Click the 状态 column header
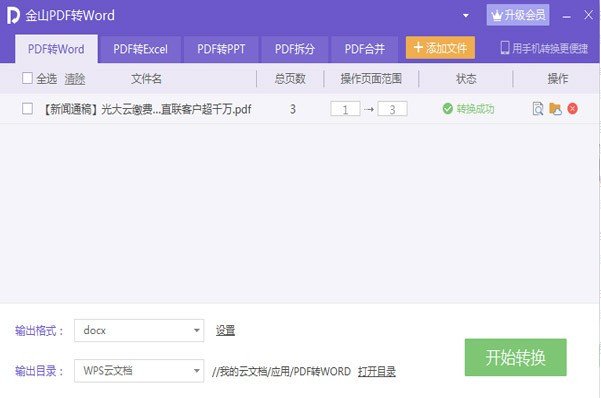This screenshot has width=601, height=398. pos(466,79)
